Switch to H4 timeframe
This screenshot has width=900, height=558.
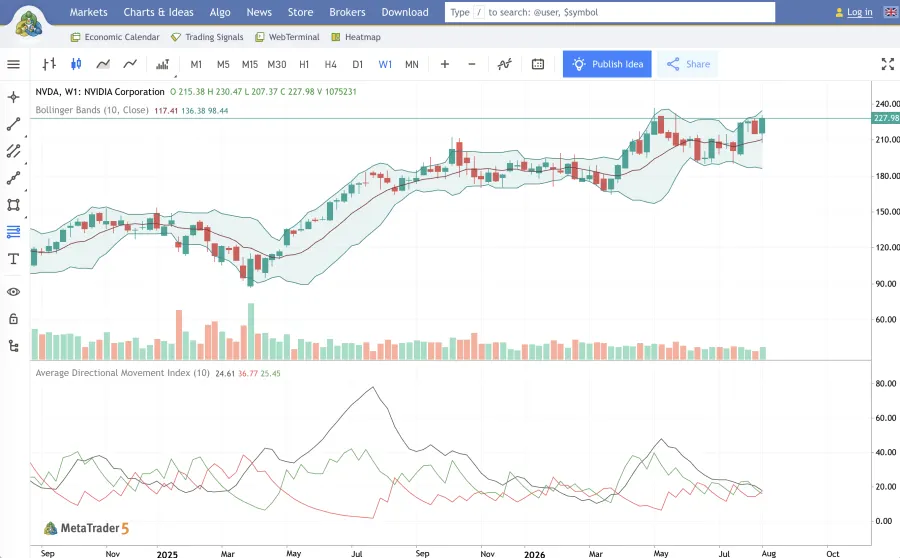[331, 64]
